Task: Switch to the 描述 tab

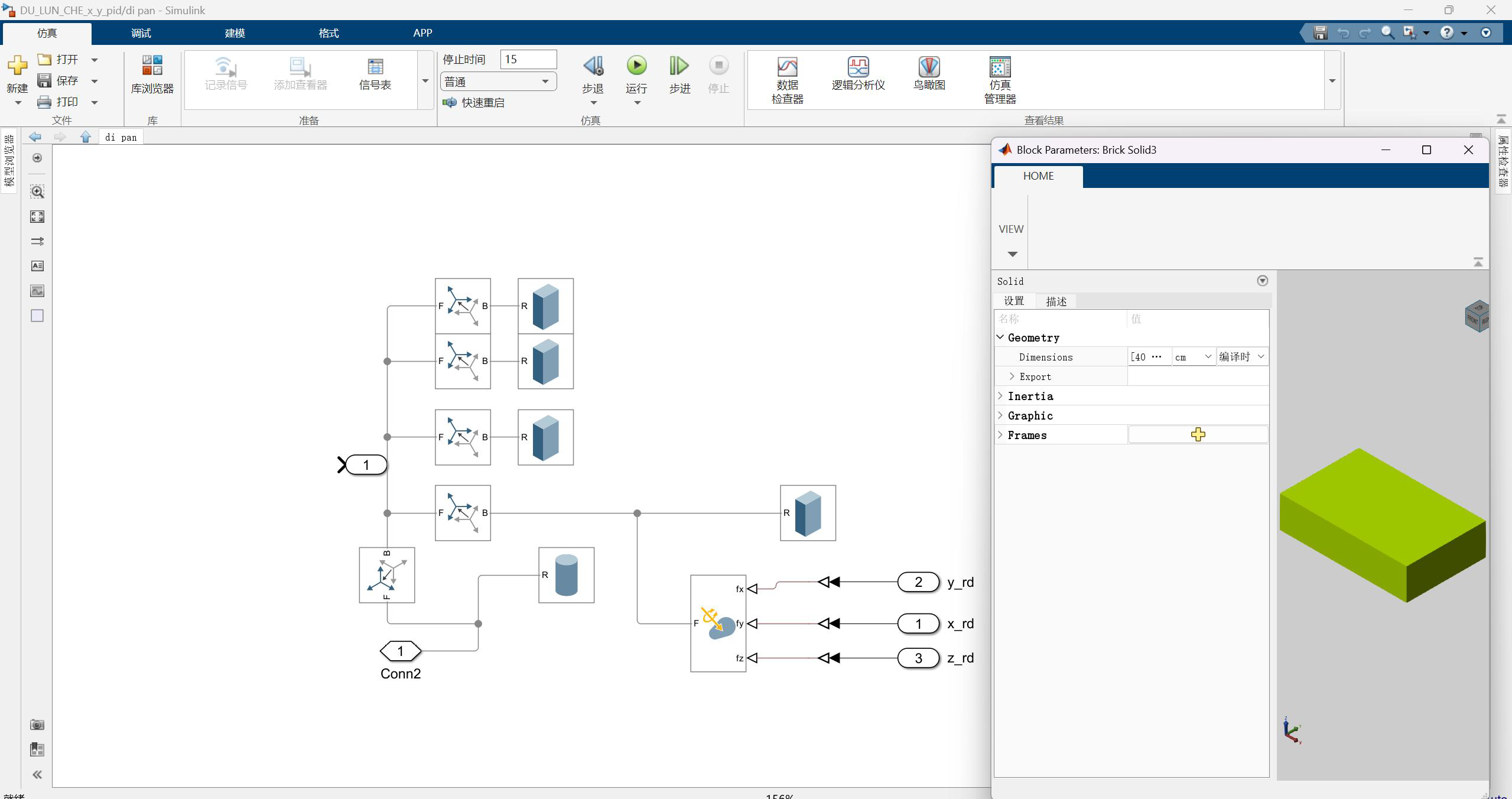Action: pyautogui.click(x=1056, y=301)
